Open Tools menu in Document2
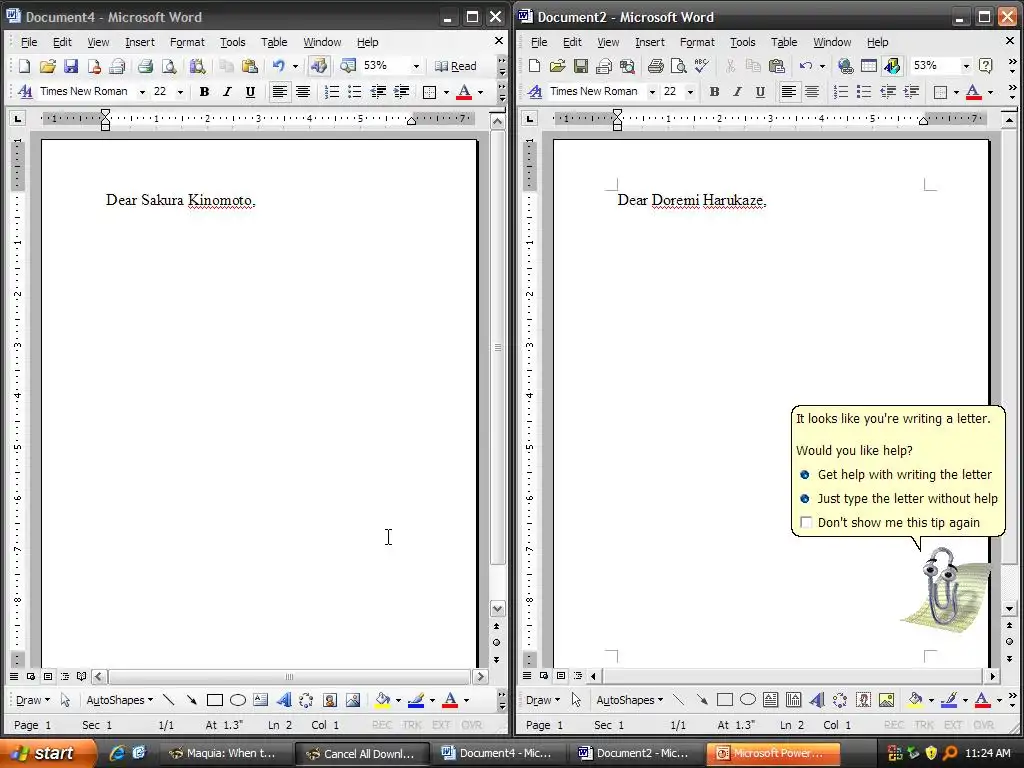Image resolution: width=1024 pixels, height=768 pixels. tap(743, 42)
